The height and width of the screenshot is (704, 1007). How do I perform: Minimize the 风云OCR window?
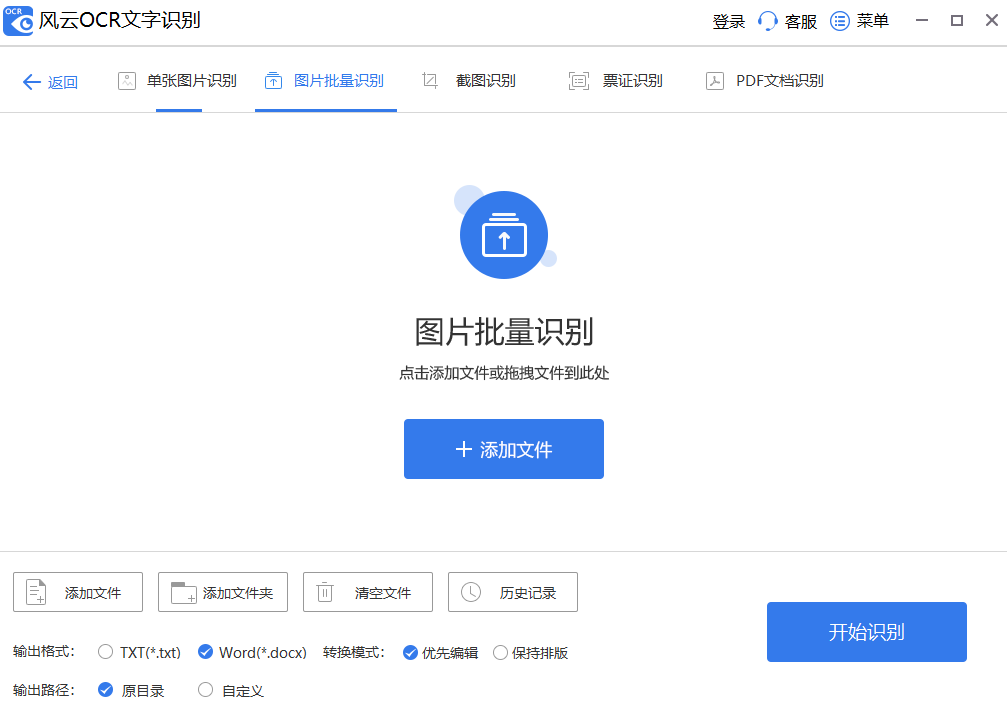tap(922, 21)
